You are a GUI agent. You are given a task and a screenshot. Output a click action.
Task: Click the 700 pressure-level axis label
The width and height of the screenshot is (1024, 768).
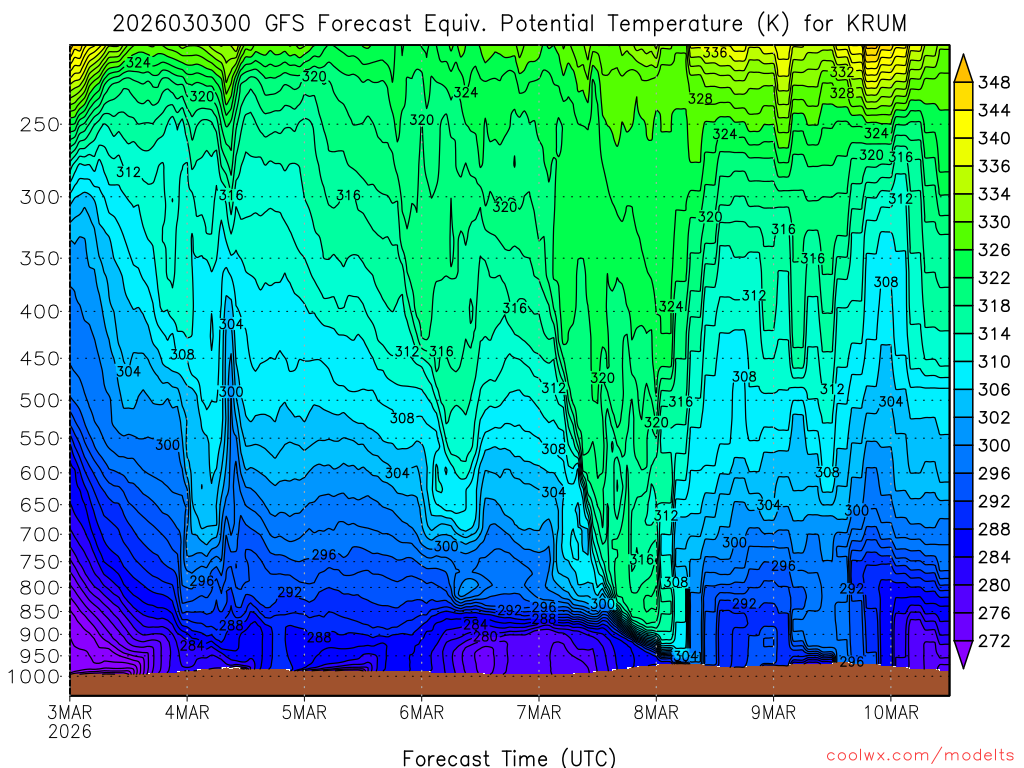tap(40, 534)
